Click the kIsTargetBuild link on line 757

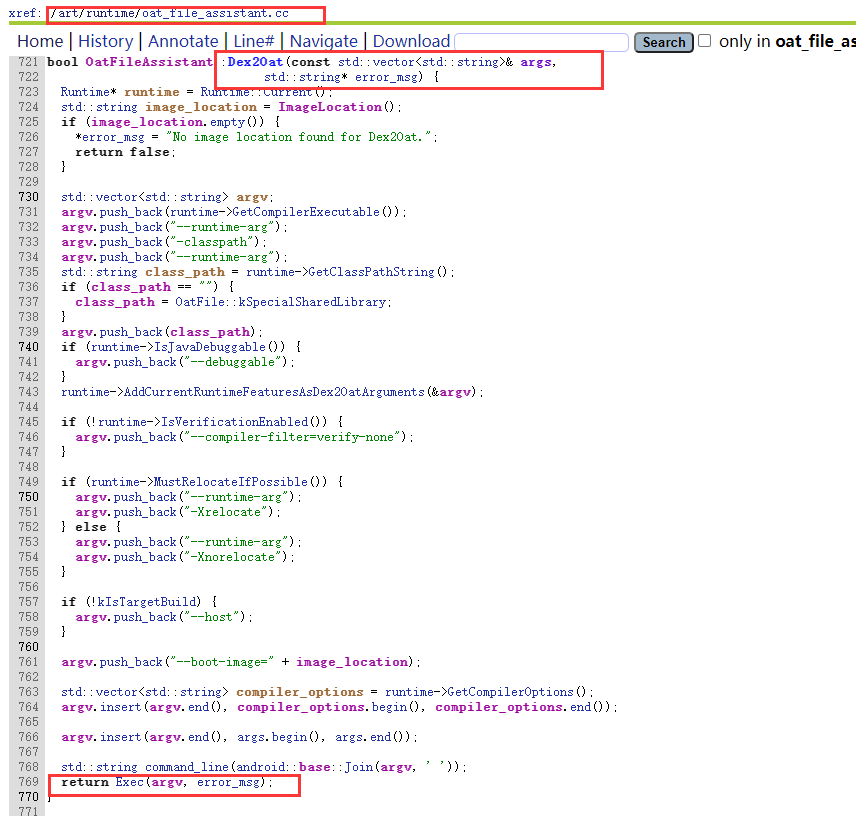(148, 602)
